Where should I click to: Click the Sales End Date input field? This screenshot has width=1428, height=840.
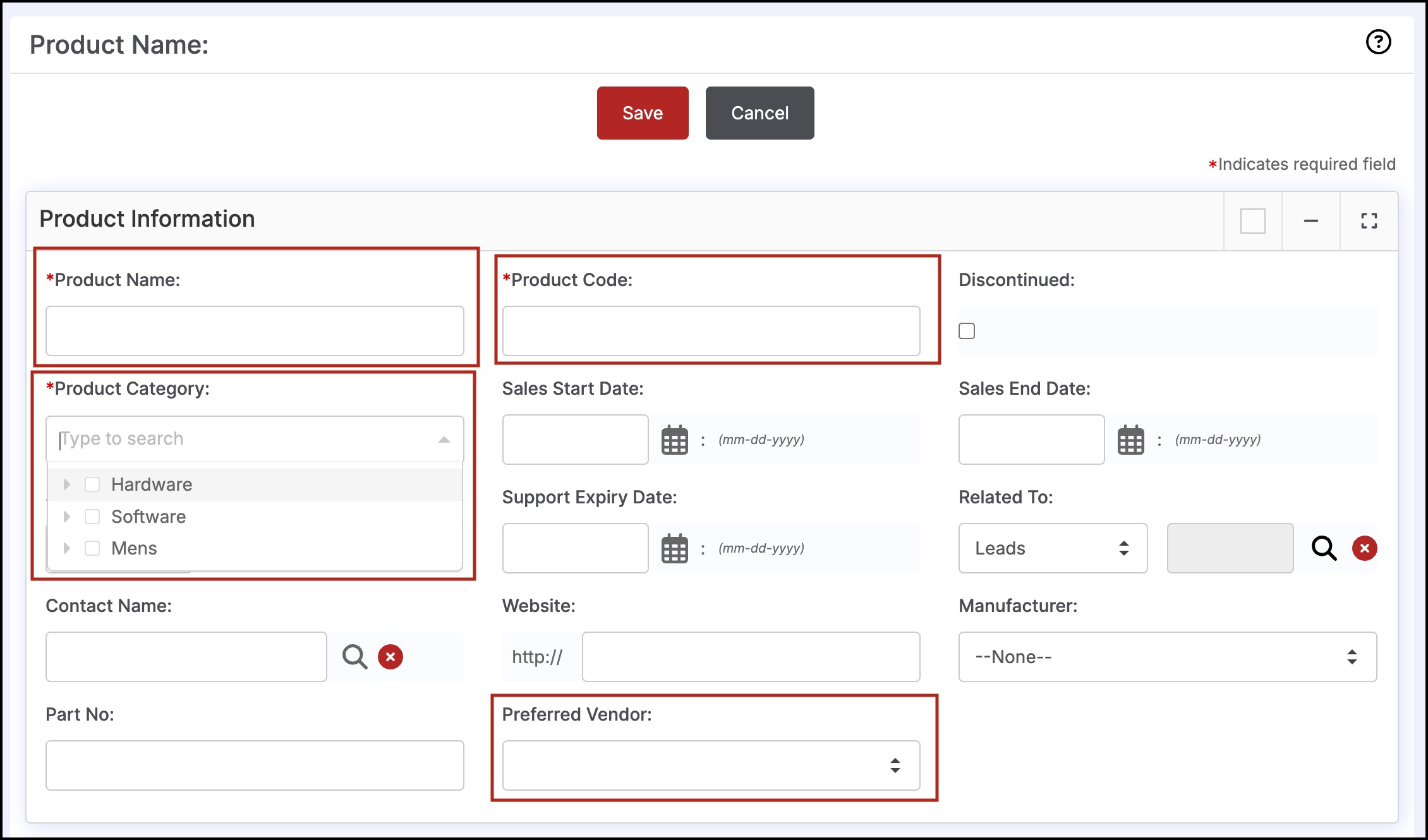[x=1031, y=440]
